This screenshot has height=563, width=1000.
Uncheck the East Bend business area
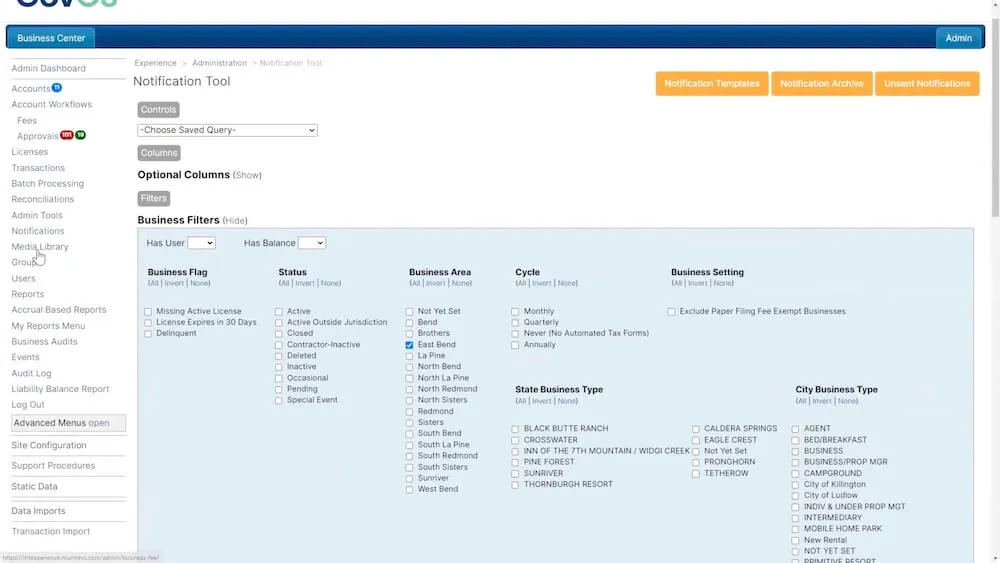coord(409,345)
